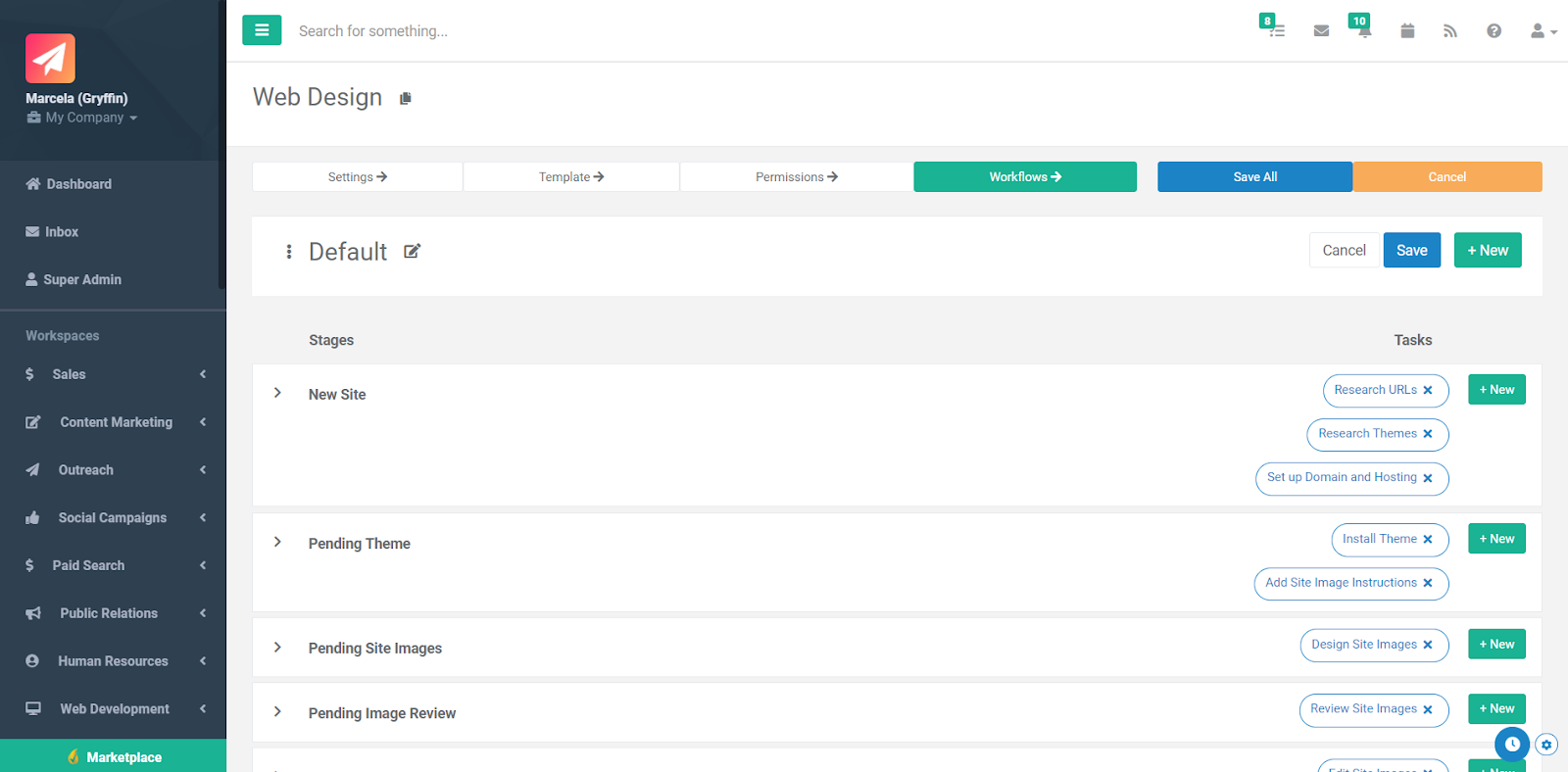Open the mail envelope icon in top bar
The width and height of the screenshot is (1568, 772).
point(1321,31)
